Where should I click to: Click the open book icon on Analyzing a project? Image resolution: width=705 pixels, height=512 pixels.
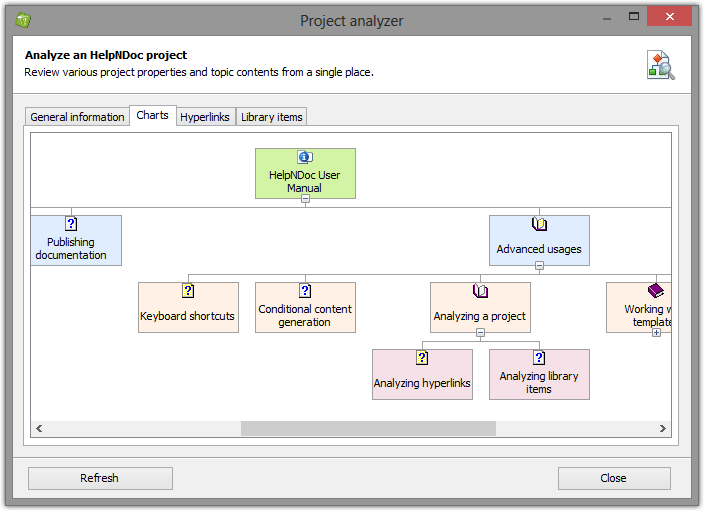(x=480, y=290)
